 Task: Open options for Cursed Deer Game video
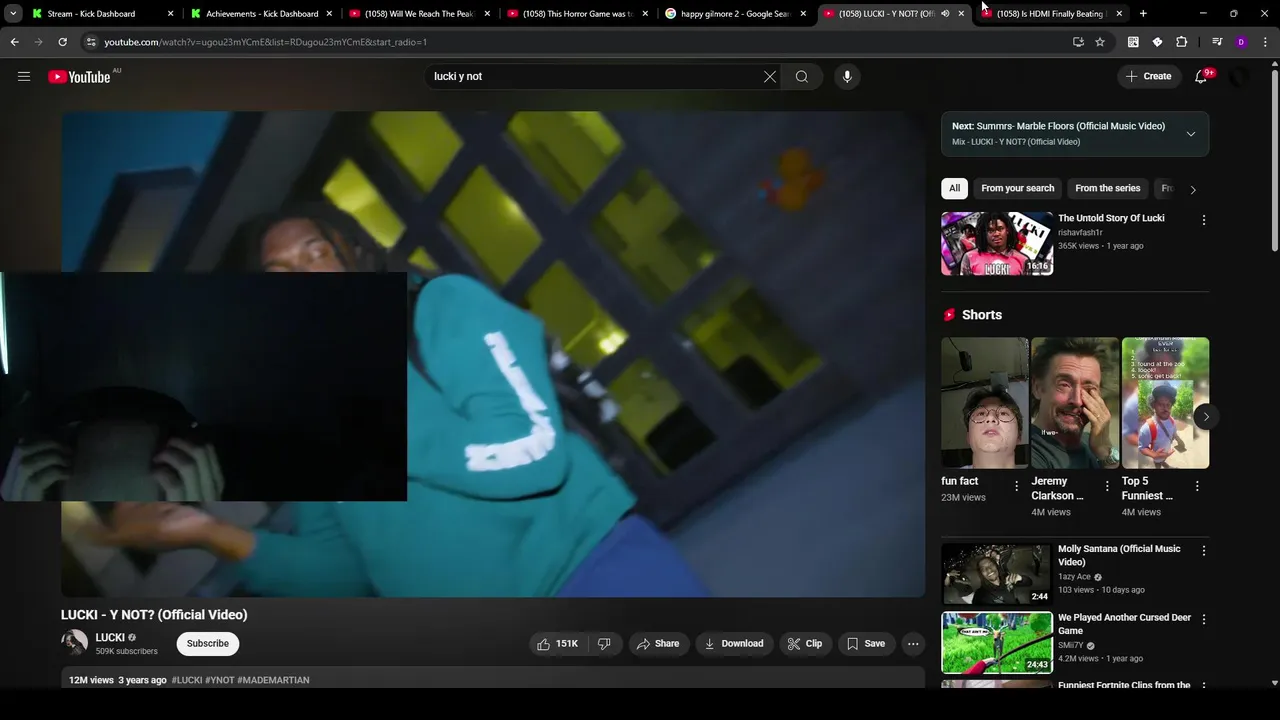pos(1204,620)
